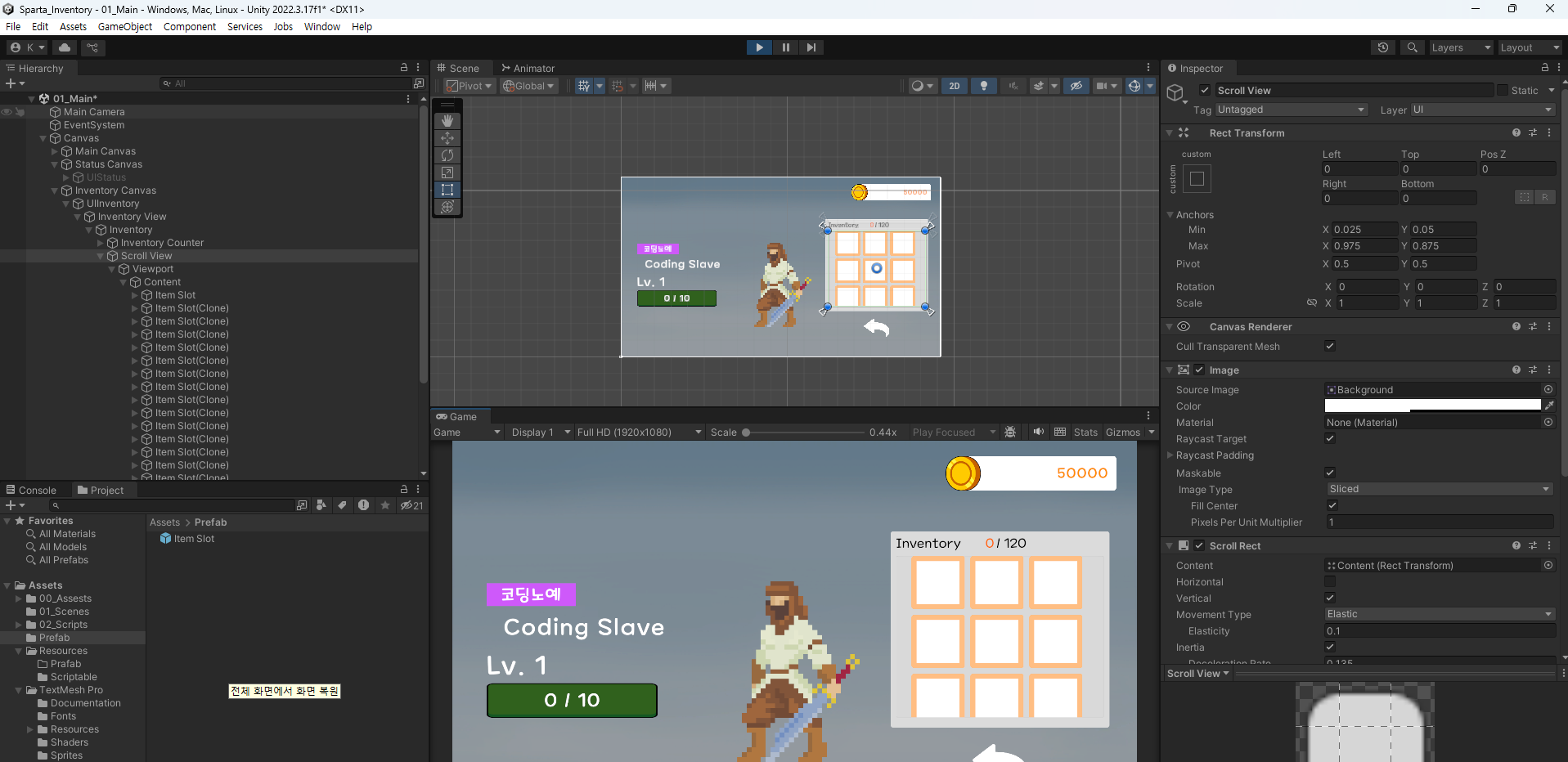1568x762 pixels.
Task: Open the Layer dropdown
Action: 1482,110
